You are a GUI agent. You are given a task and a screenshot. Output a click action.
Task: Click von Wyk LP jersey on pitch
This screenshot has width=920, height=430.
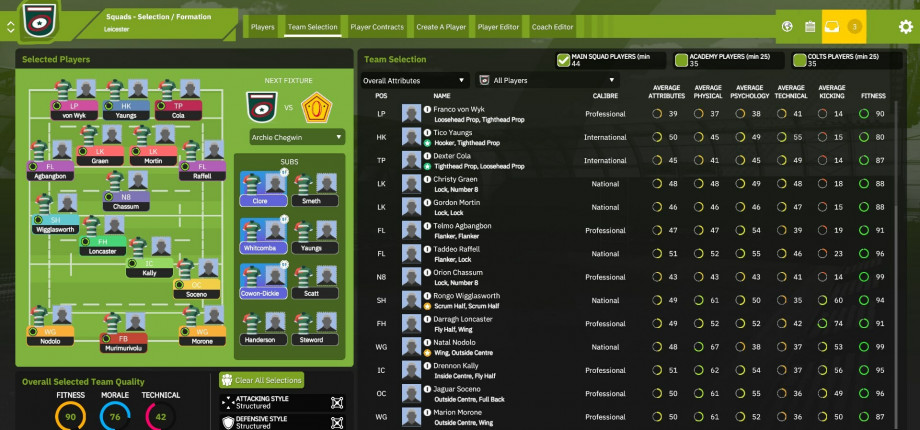63,90
